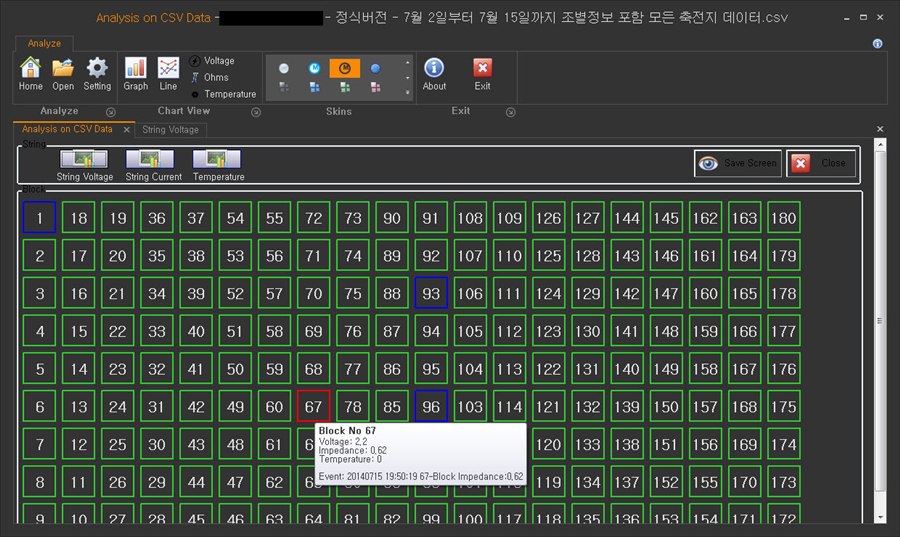Select block 166
The image size is (900, 537).
[744, 331]
